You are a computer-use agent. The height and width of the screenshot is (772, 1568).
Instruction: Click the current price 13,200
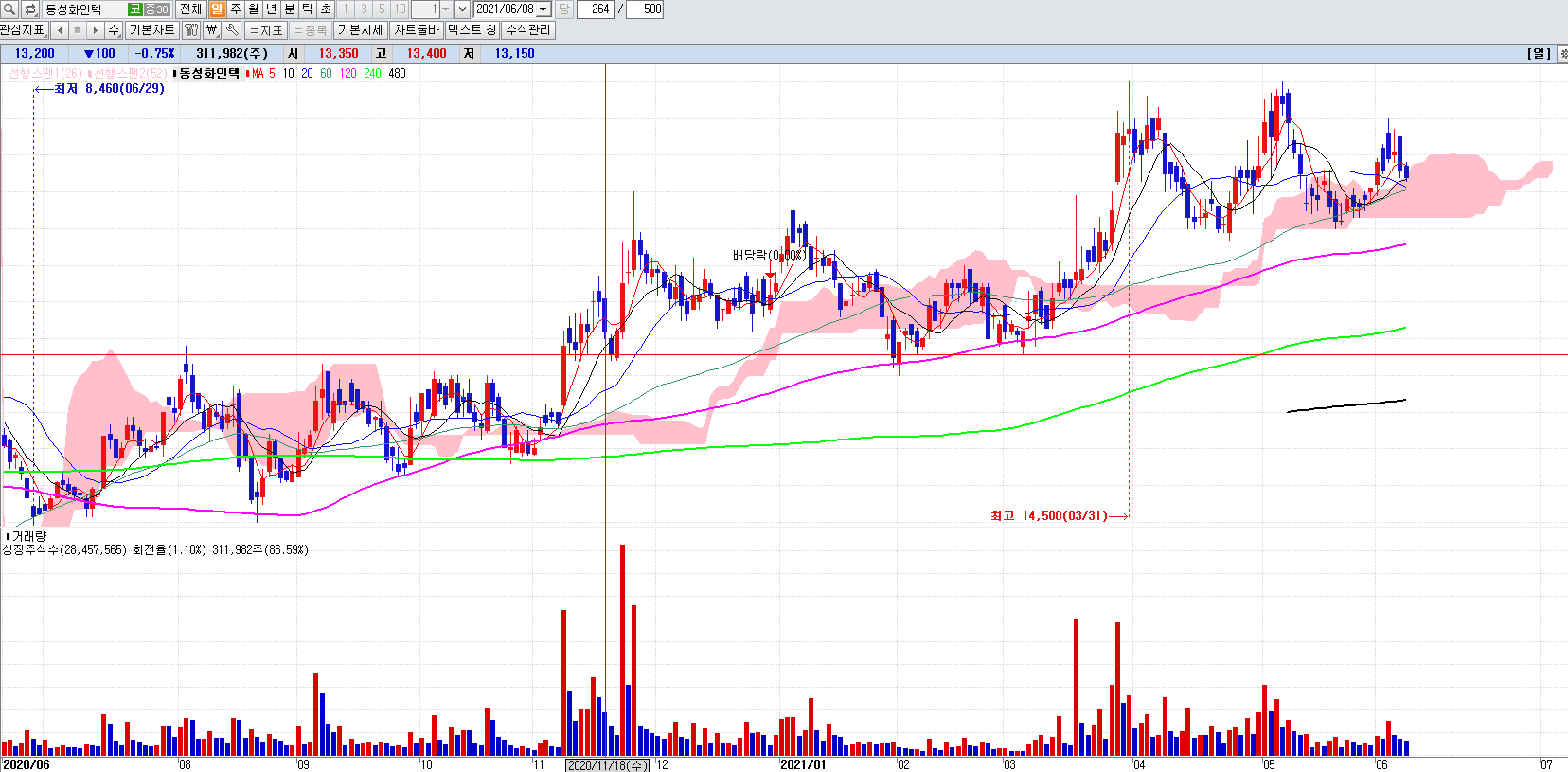[35, 54]
